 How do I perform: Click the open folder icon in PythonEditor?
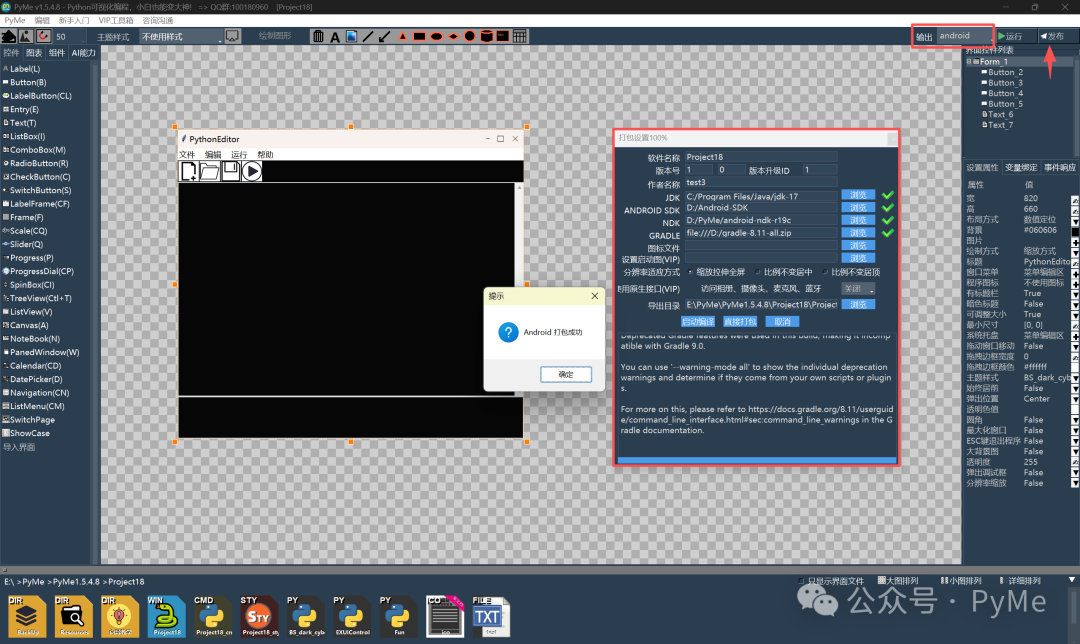(x=210, y=171)
